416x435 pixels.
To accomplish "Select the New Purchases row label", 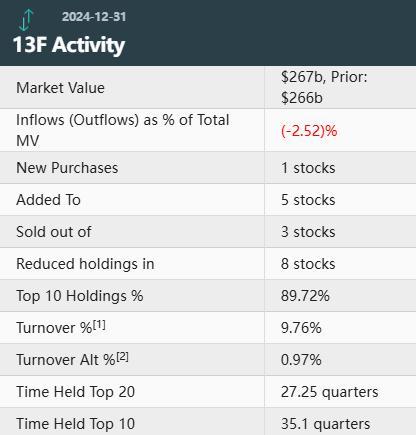I will (x=67, y=168).
